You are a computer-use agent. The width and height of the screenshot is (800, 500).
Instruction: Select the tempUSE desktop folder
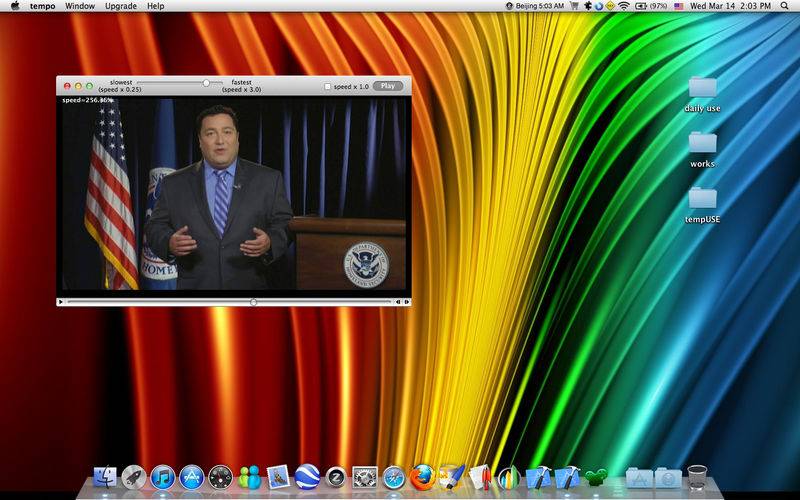pyautogui.click(x=703, y=206)
